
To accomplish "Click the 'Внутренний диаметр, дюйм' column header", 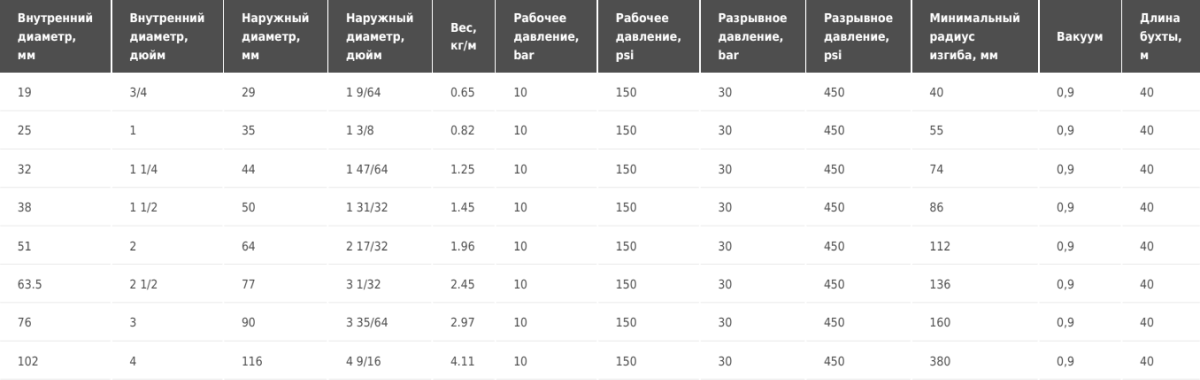I will click(x=169, y=37).
